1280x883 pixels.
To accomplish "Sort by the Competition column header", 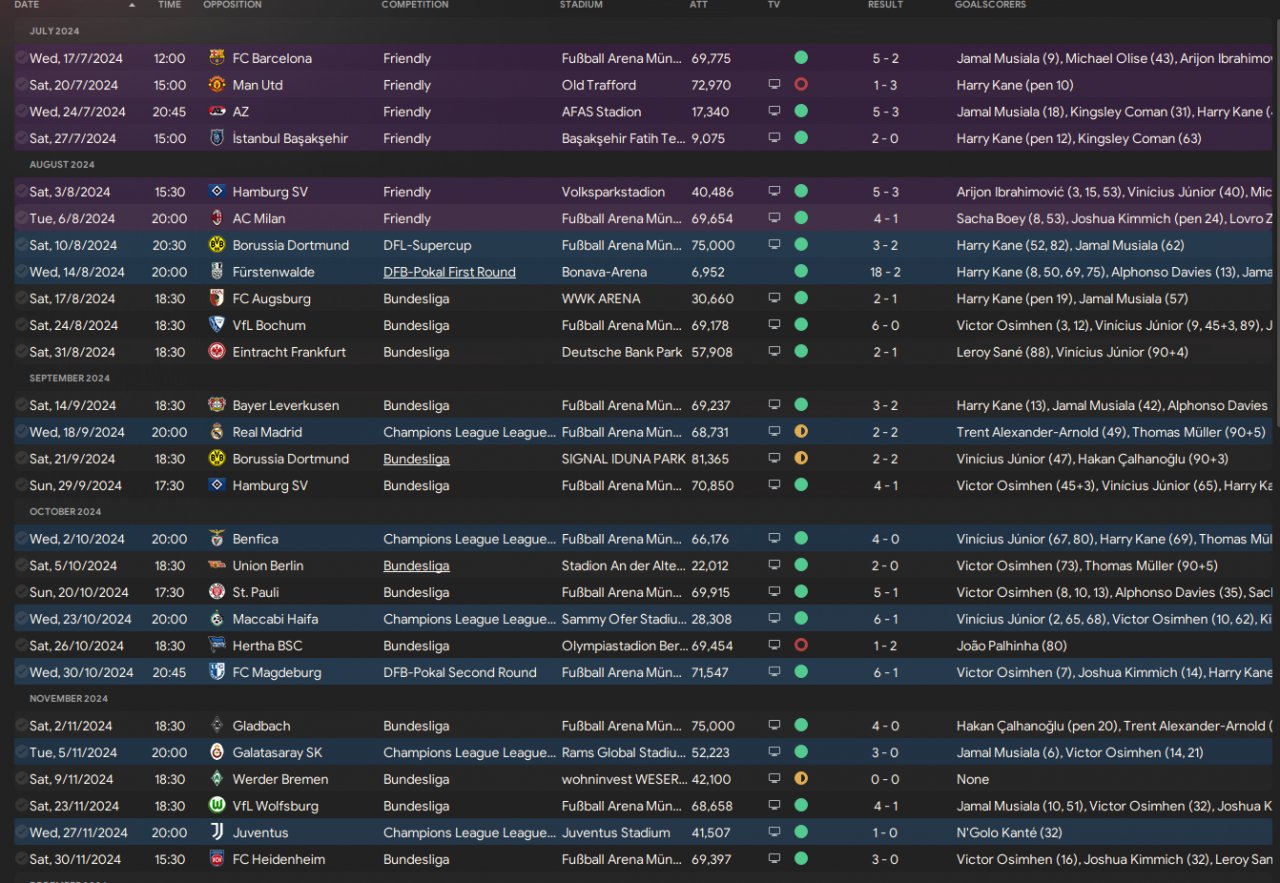I will click(415, 5).
